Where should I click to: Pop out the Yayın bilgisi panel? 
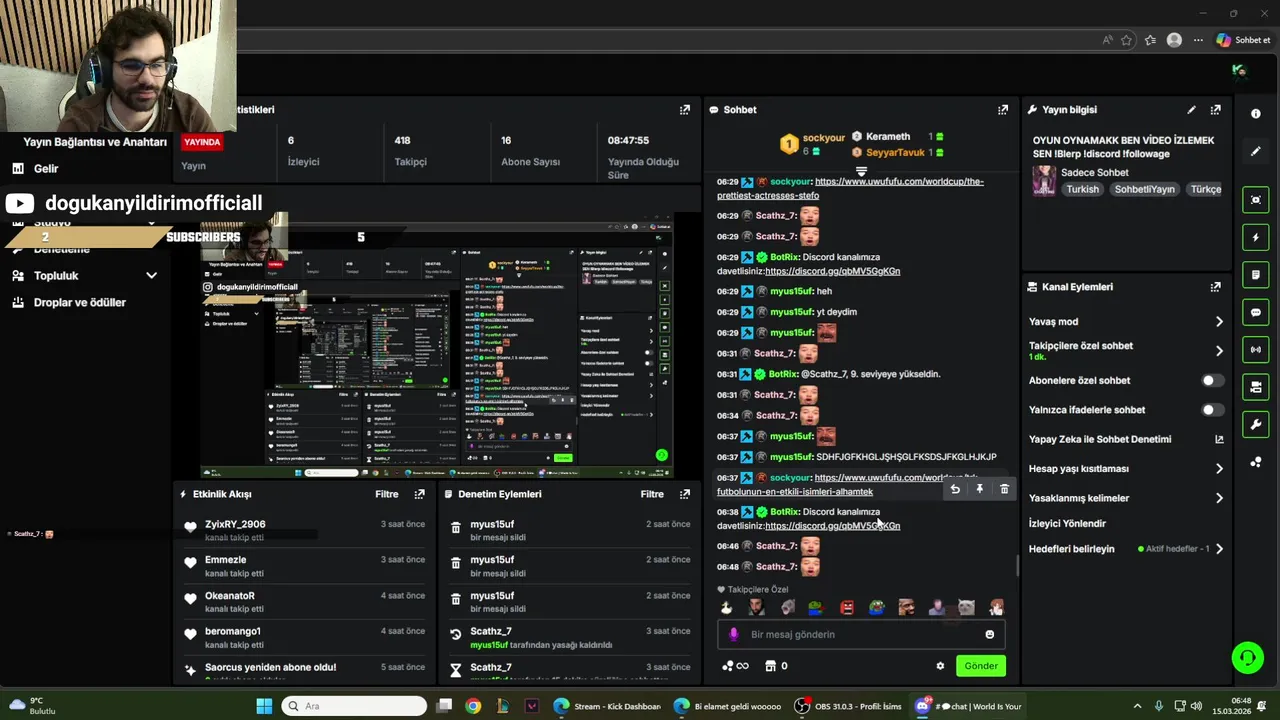(1215, 110)
